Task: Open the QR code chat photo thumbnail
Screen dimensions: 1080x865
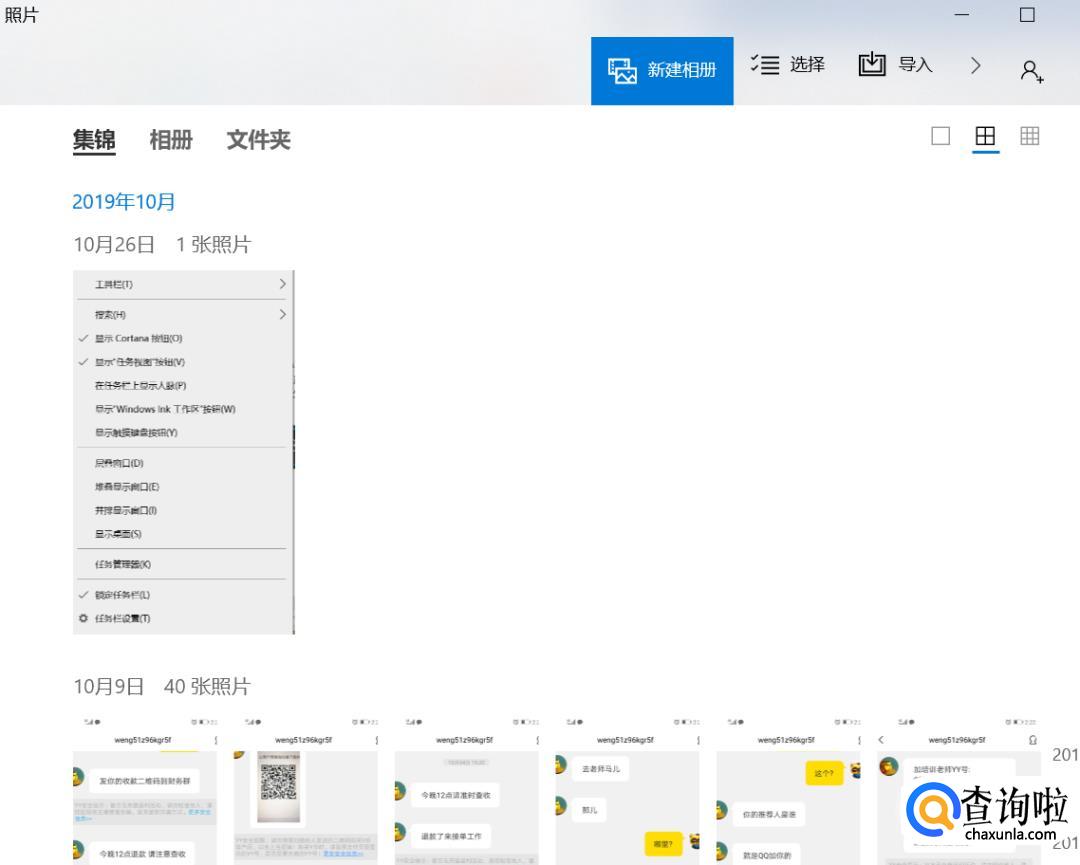Action: pyautogui.click(x=306, y=790)
